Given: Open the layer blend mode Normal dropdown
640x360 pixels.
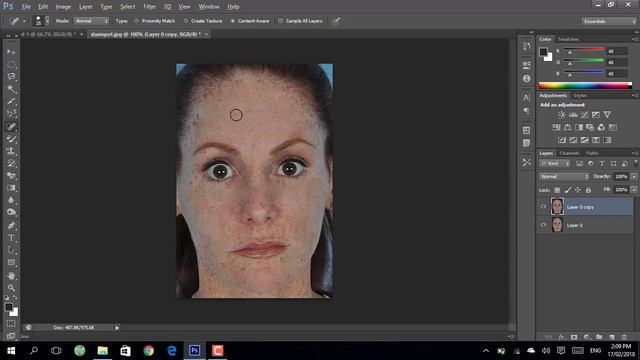Looking at the screenshot, I should [x=564, y=176].
